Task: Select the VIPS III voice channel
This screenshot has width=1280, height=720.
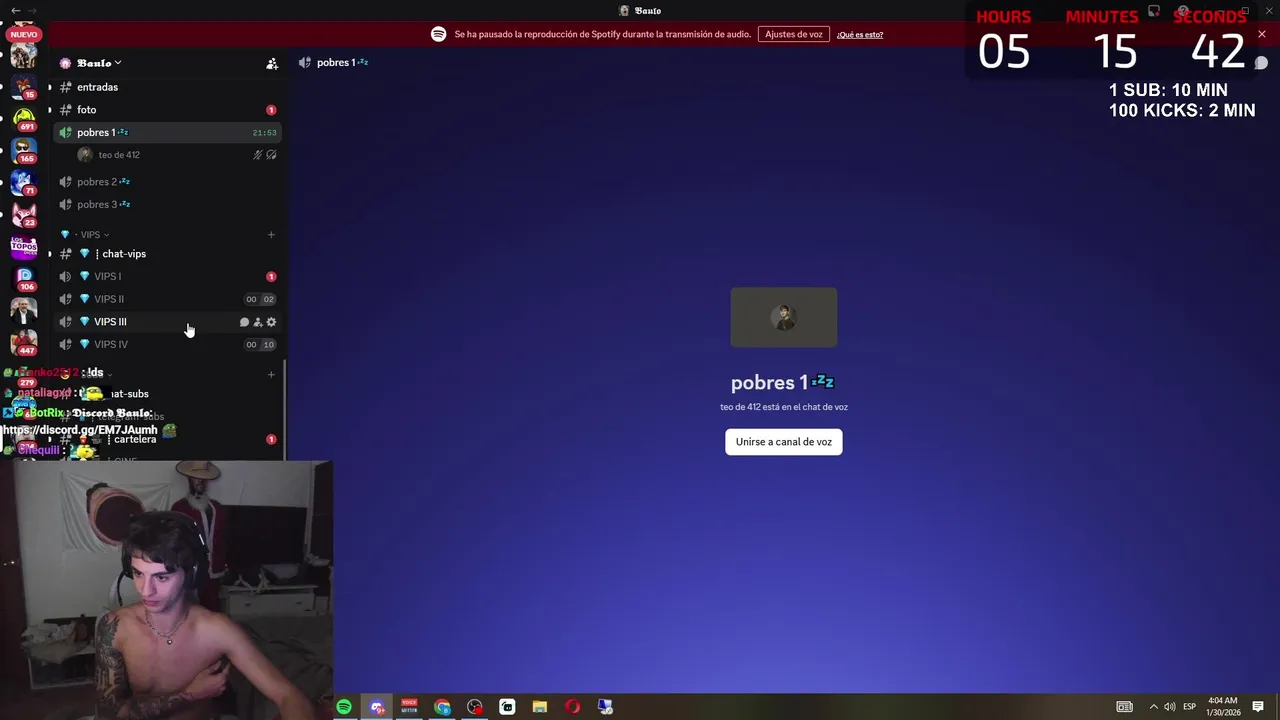Action: point(166,322)
